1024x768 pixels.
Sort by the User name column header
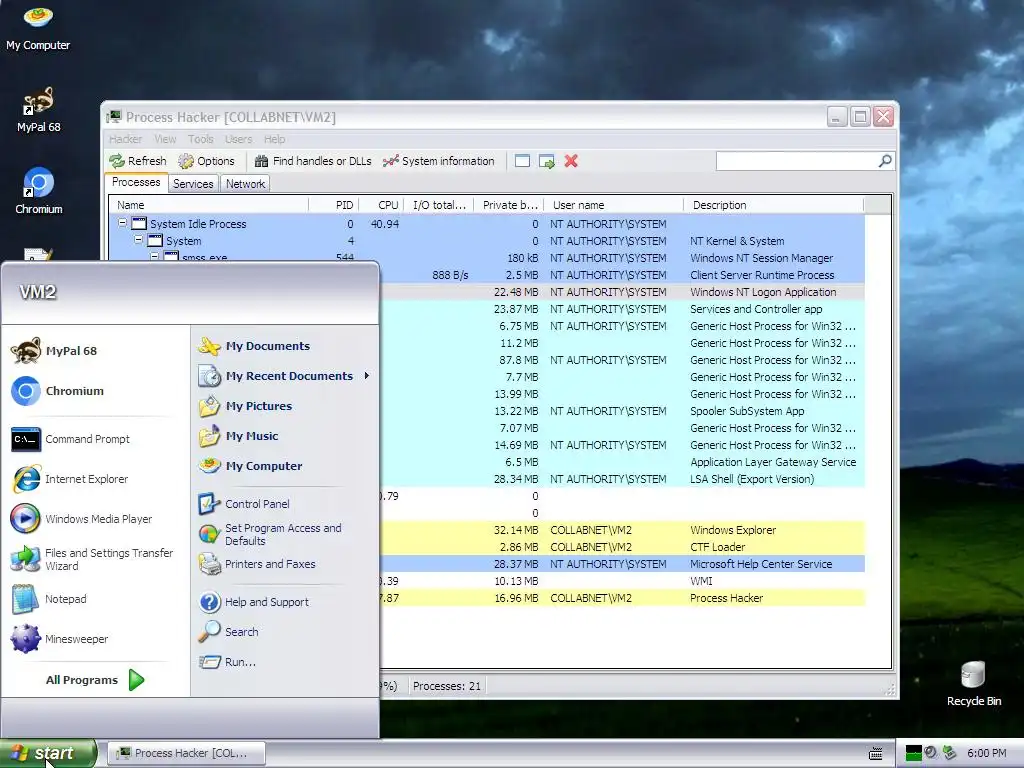point(613,205)
